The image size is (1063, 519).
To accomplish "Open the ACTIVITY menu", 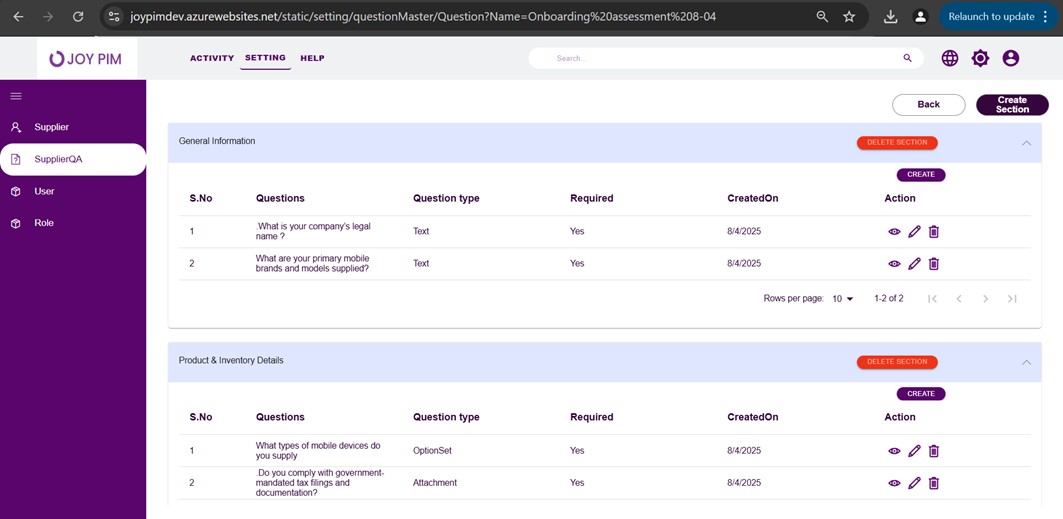I will (212, 58).
